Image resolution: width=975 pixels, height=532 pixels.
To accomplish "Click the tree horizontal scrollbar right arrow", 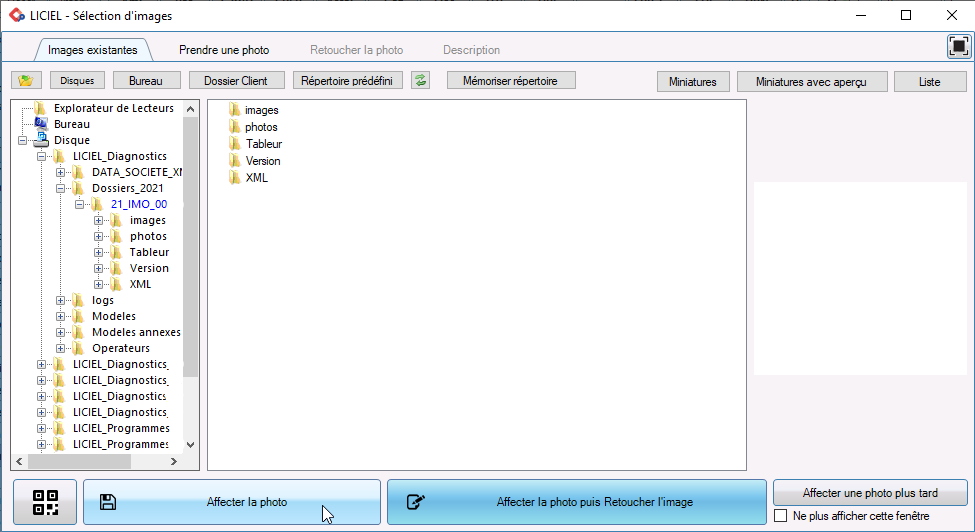I will pyautogui.click(x=173, y=462).
